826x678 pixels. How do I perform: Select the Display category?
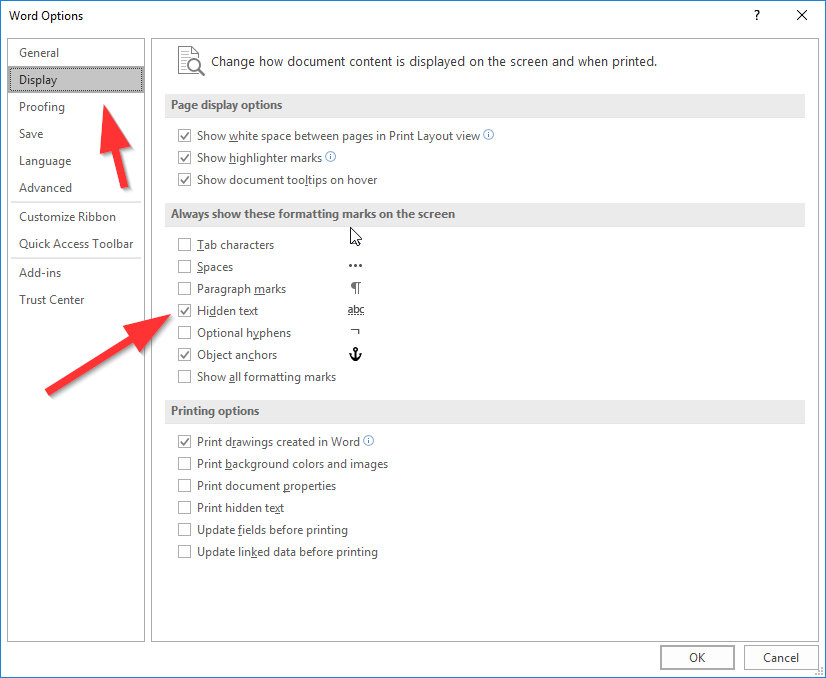pyautogui.click(x=76, y=80)
